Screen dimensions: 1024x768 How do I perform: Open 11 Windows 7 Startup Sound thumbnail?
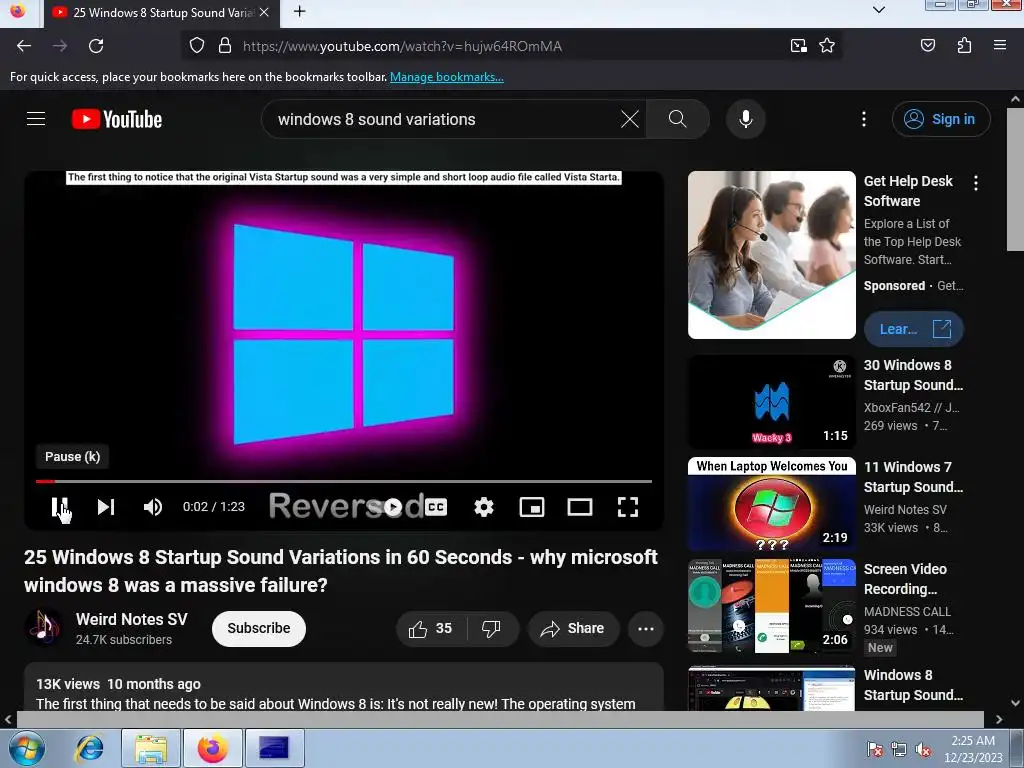point(771,504)
